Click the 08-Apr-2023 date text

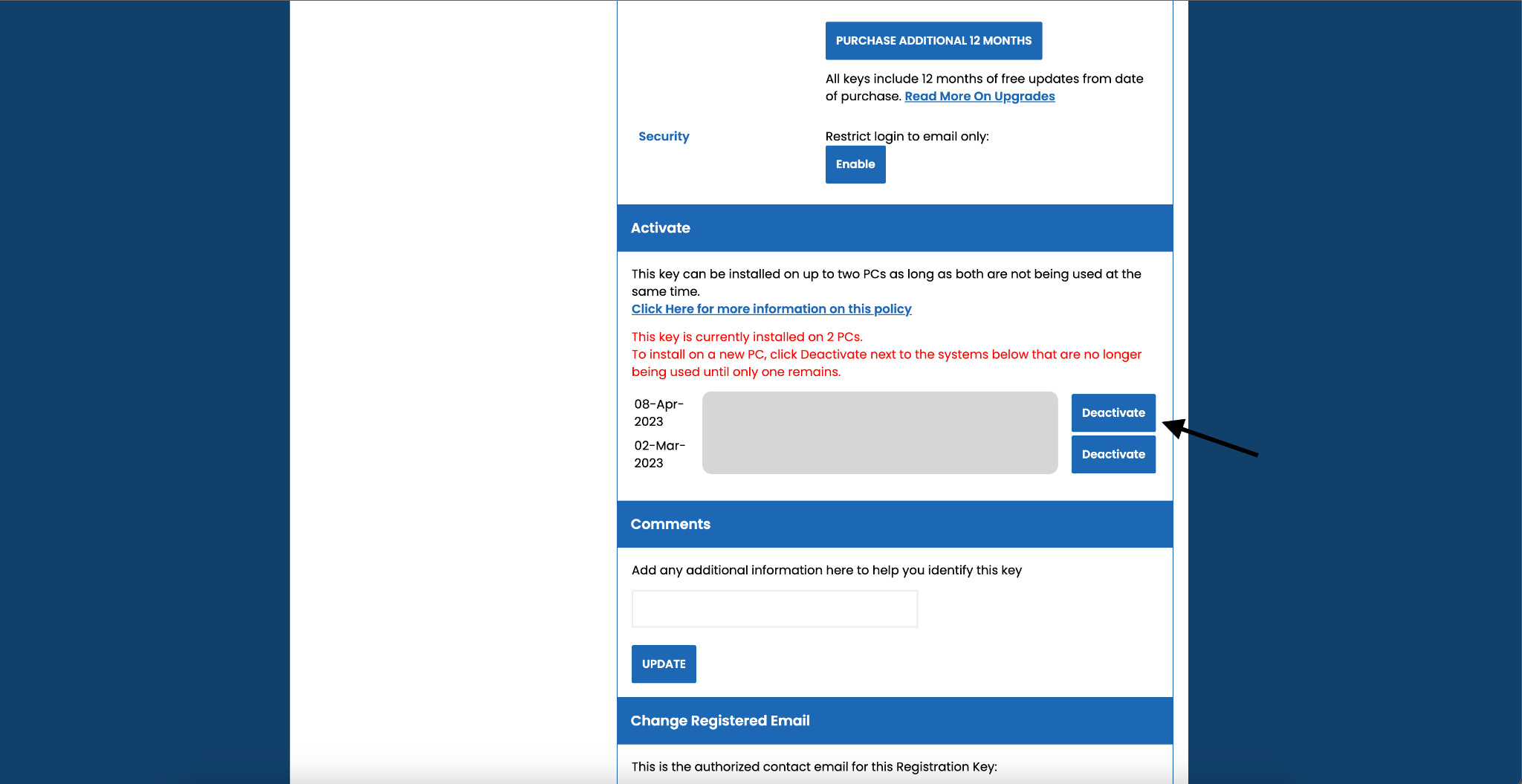click(658, 412)
